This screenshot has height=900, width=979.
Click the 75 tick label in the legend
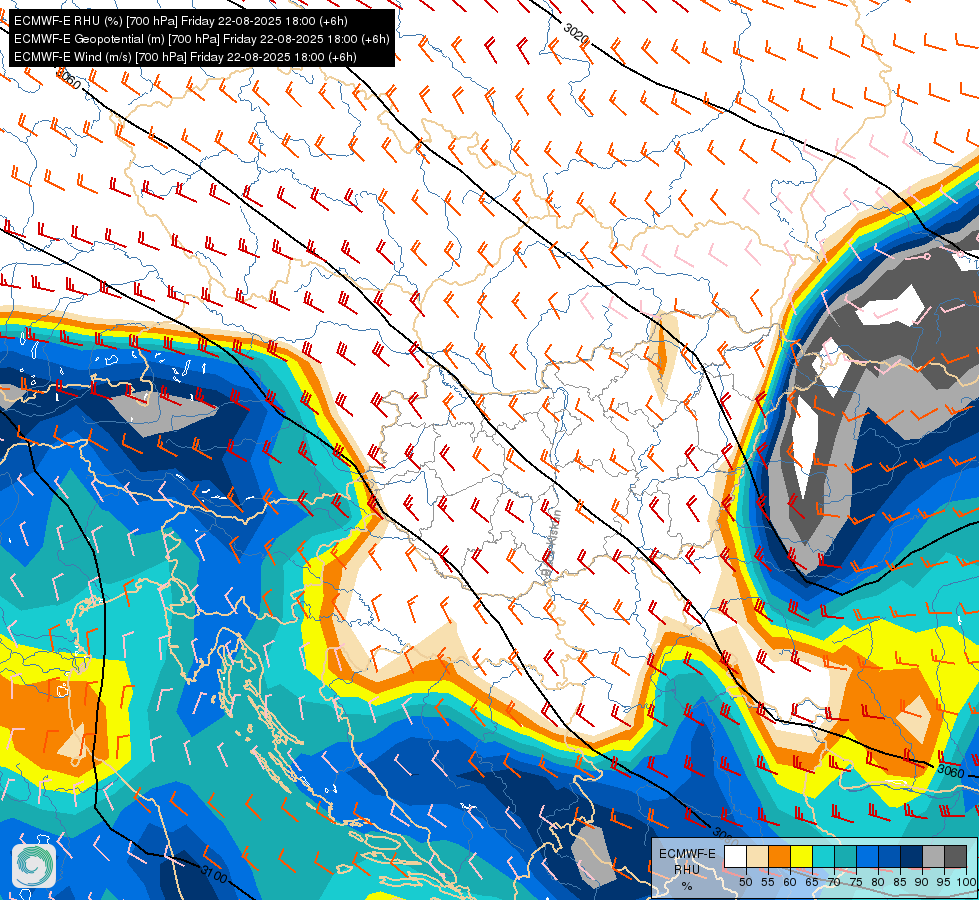point(857,882)
